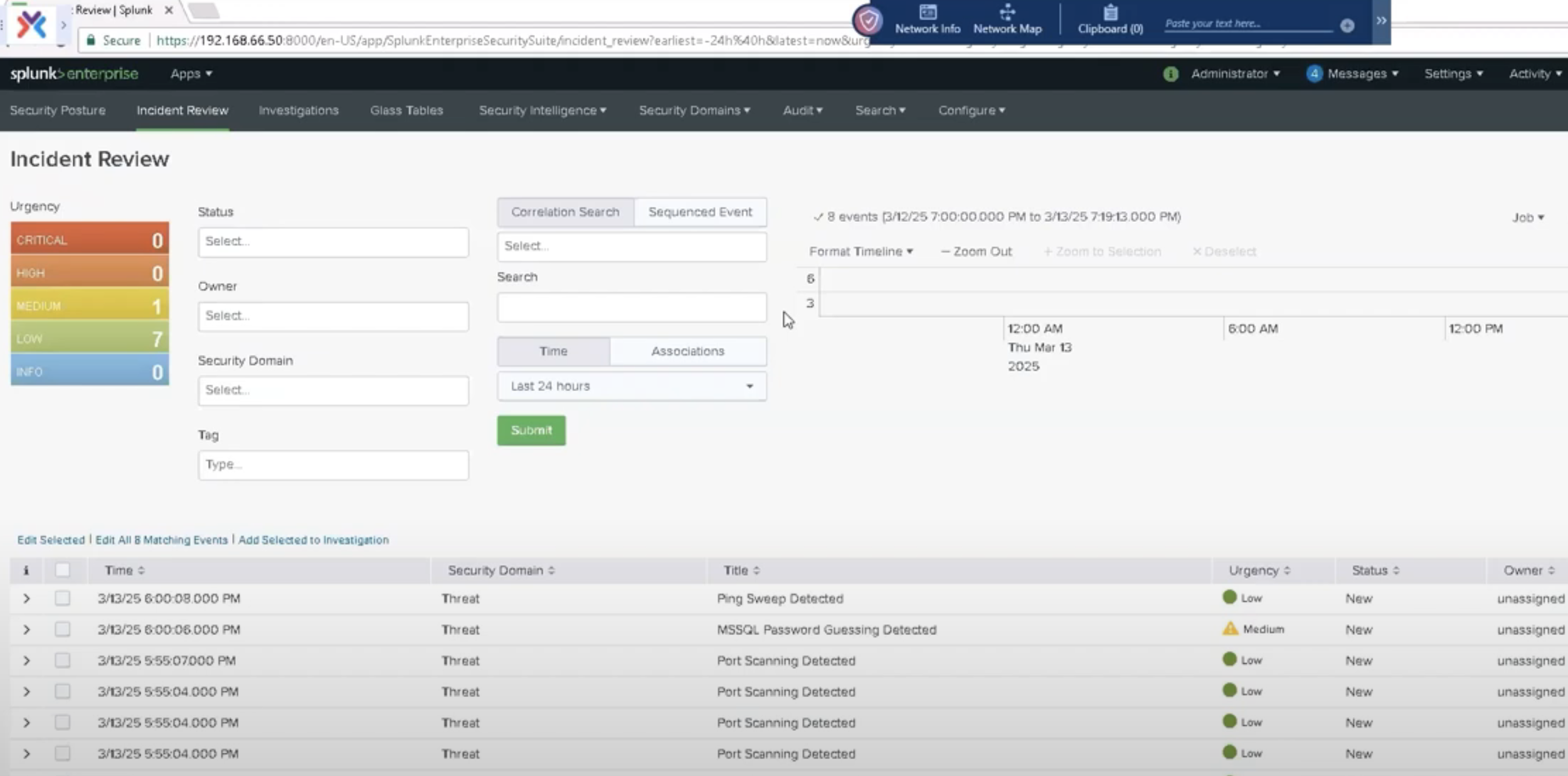Open the Last 24 hours time dropdown
Screen dimensions: 1568x776
point(631,386)
